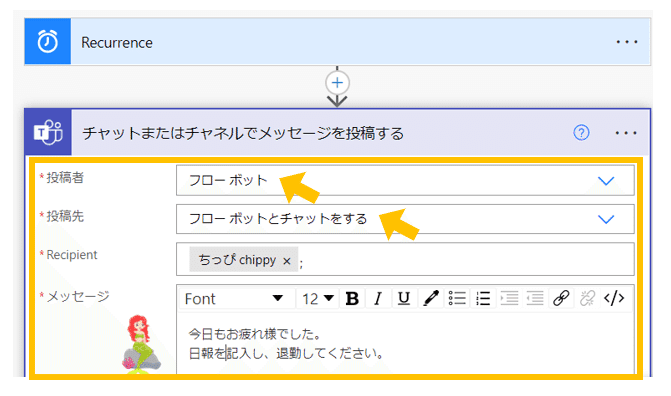The width and height of the screenshot is (671, 396).
Task: Click the メッセージ field label
Action: tap(77, 296)
